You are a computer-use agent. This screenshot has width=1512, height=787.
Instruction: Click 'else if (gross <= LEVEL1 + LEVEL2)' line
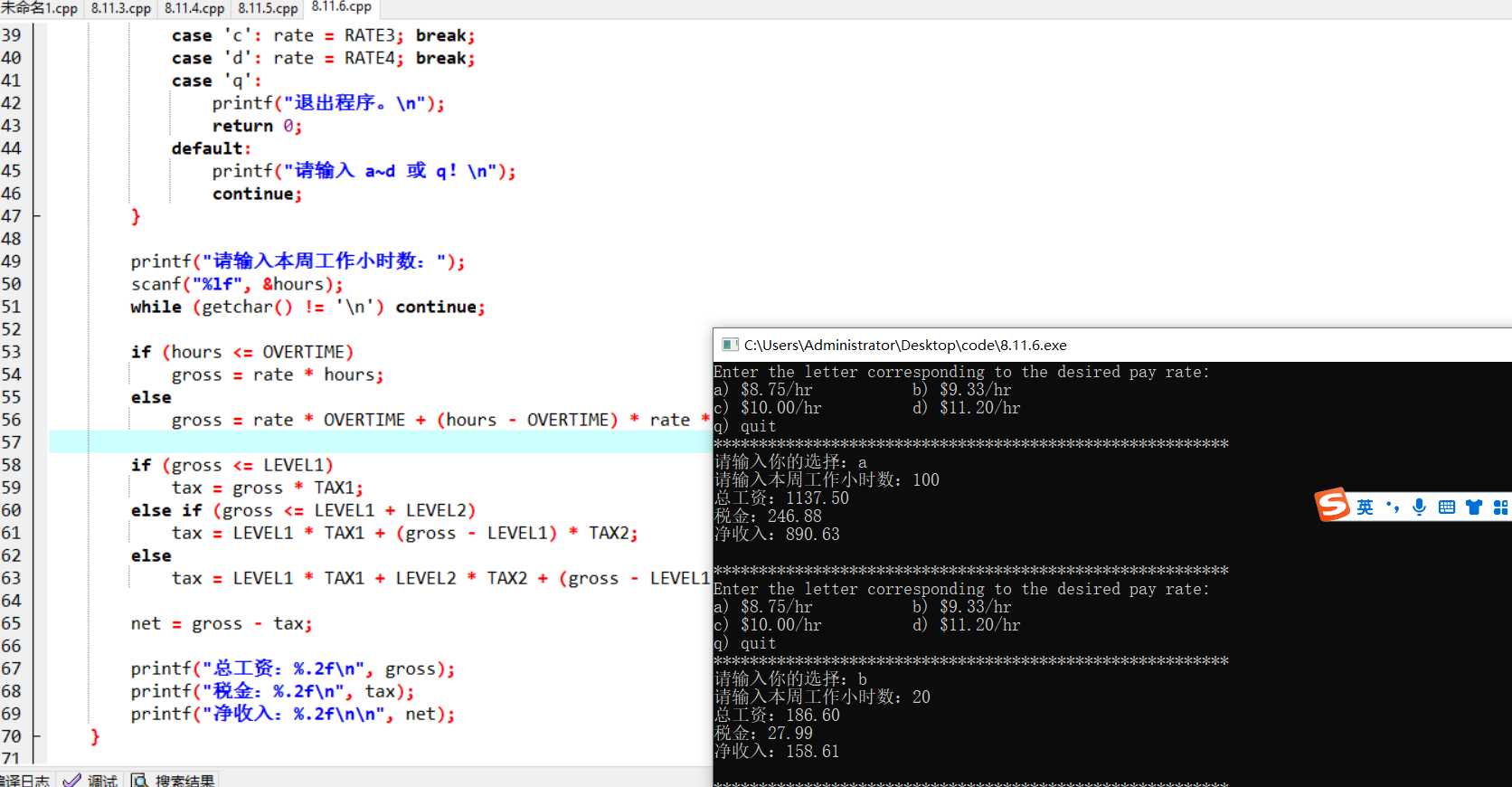pyautogui.click(x=303, y=510)
